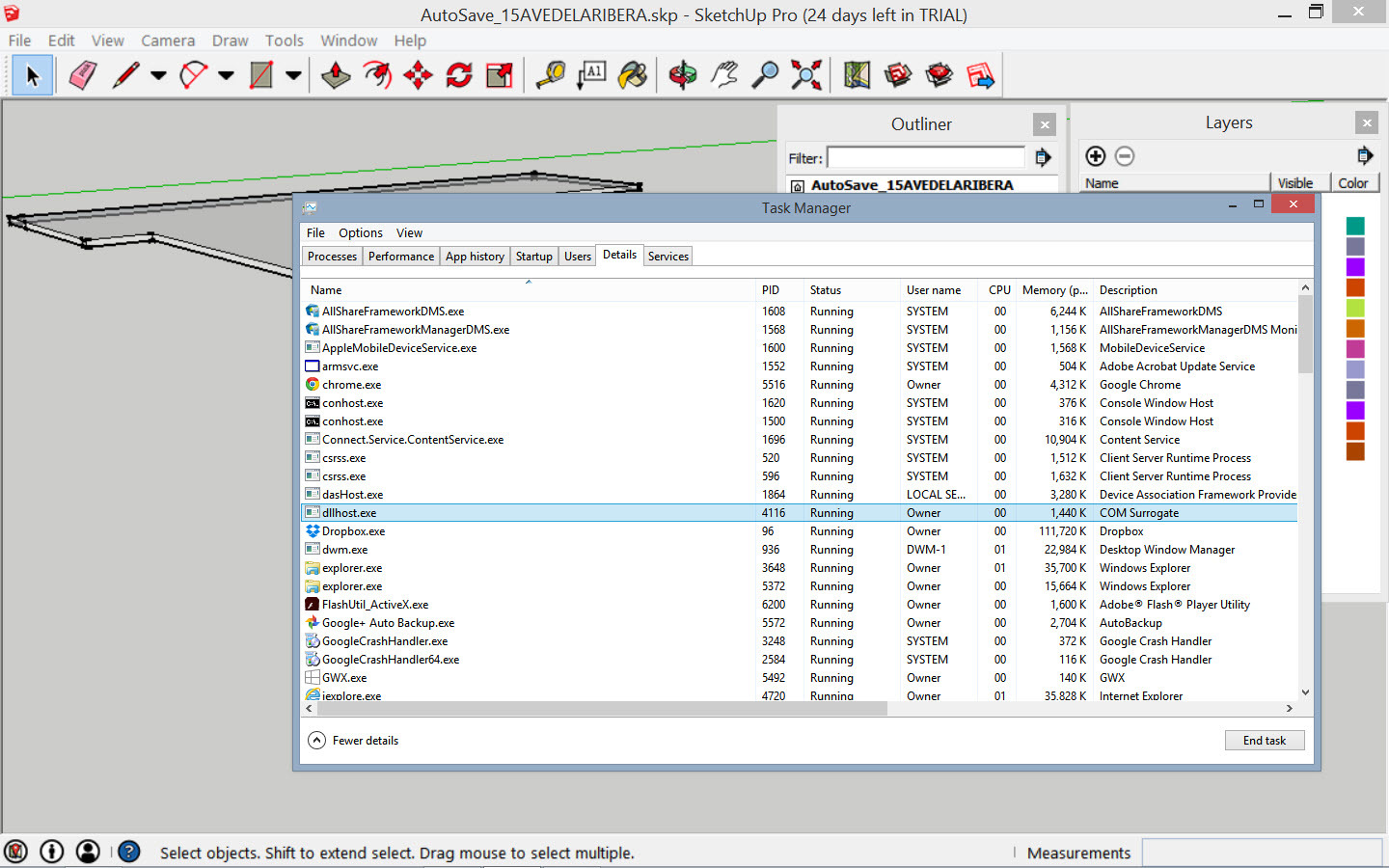Open SketchUp's Draw menu

[231, 41]
